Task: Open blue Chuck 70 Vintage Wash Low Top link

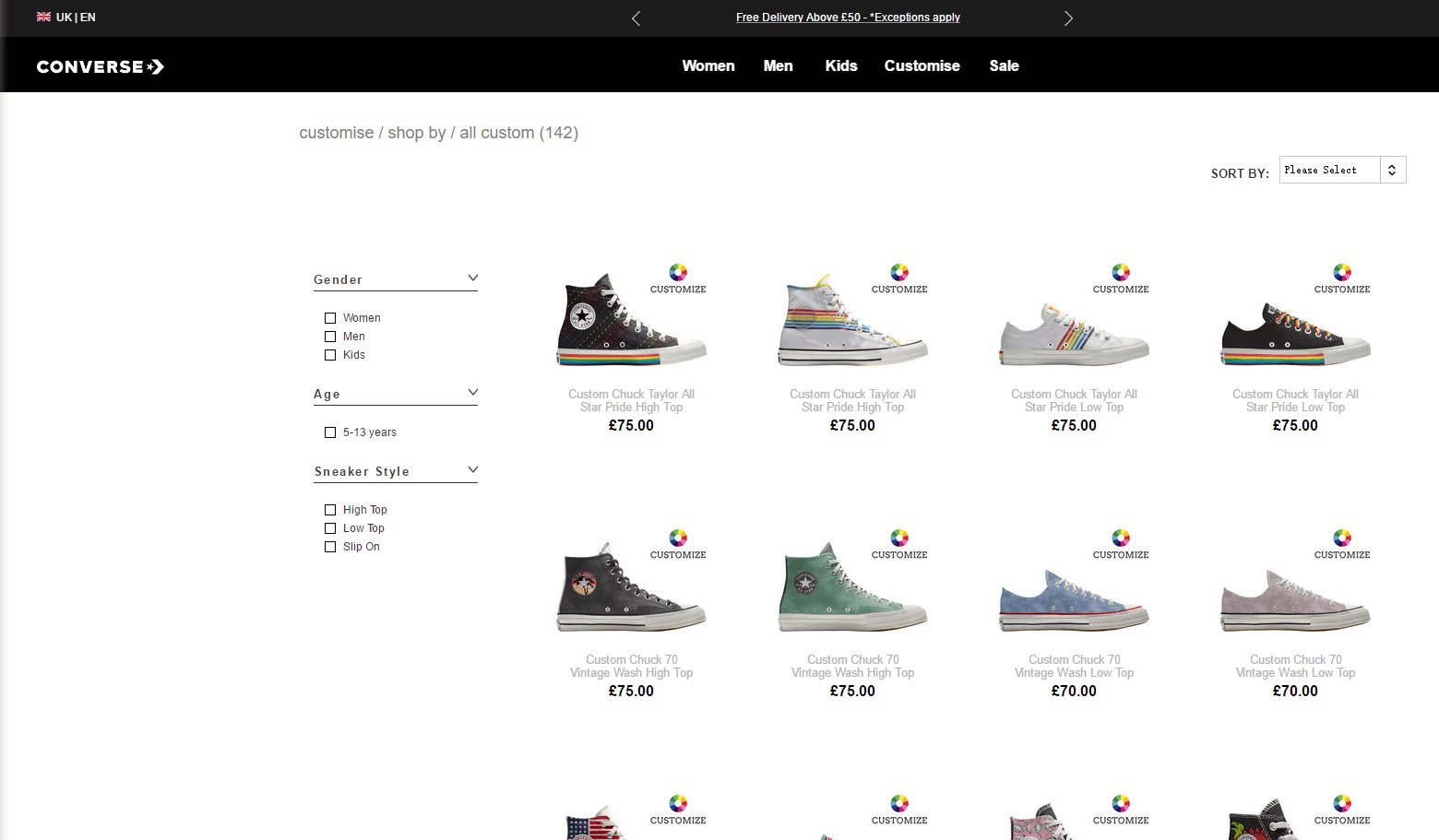Action: [1074, 666]
